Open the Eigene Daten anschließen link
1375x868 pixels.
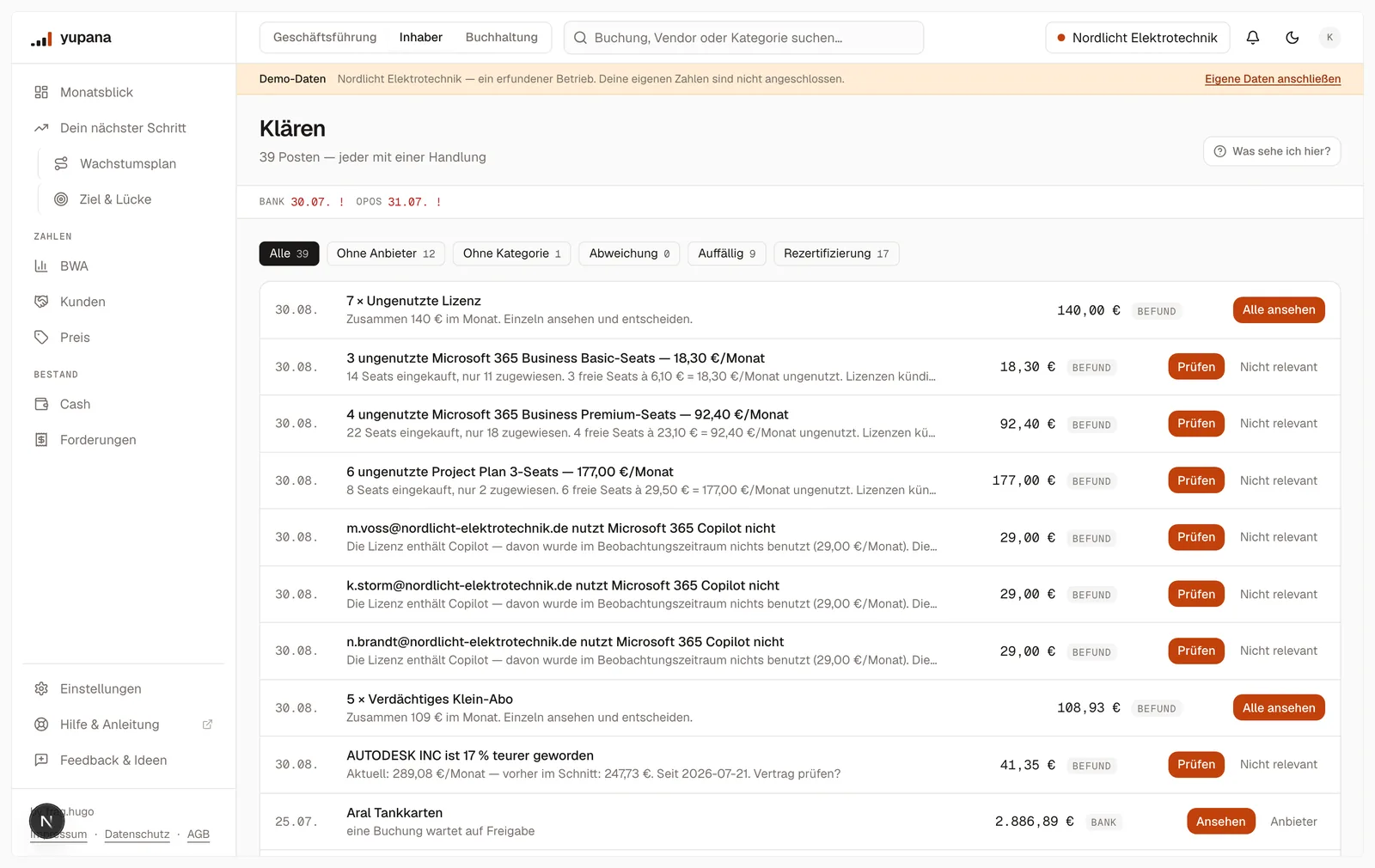(x=1273, y=79)
